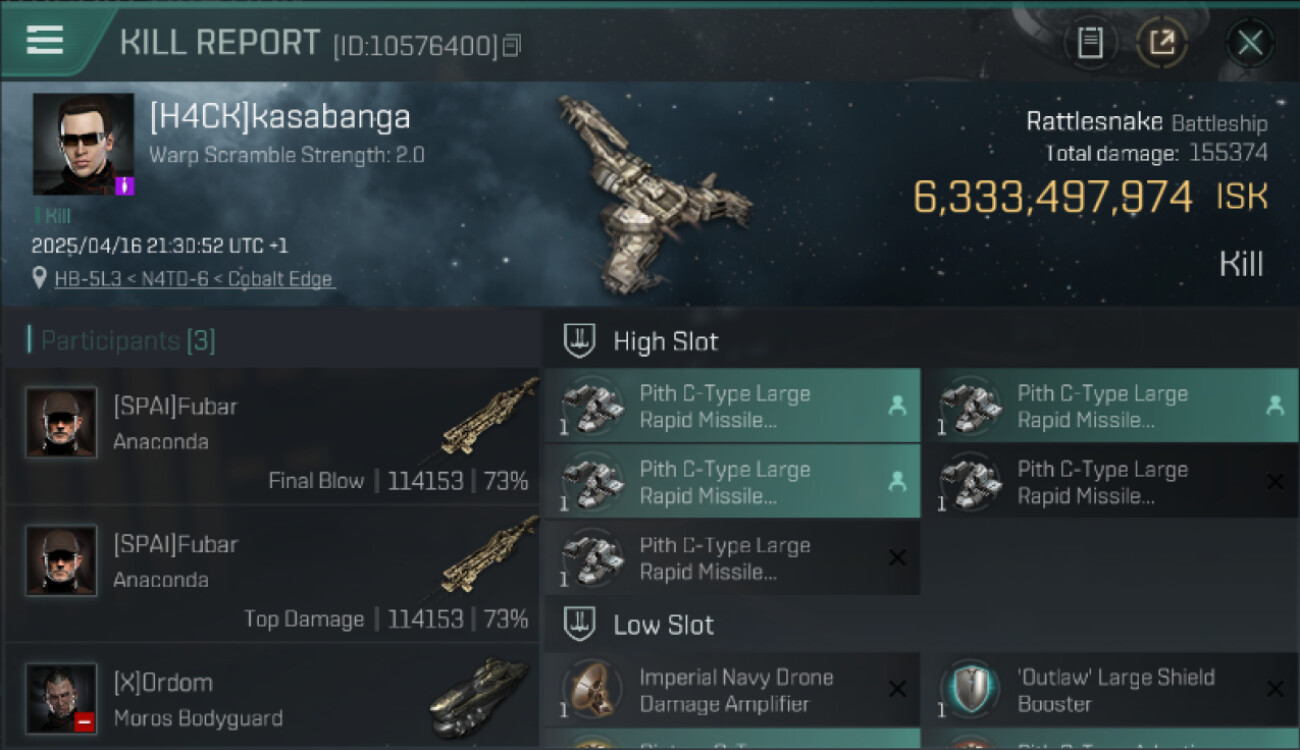Click the Anaconda weapon icon for Final Blow
Image resolution: width=1300 pixels, height=750 pixels.
[489, 419]
